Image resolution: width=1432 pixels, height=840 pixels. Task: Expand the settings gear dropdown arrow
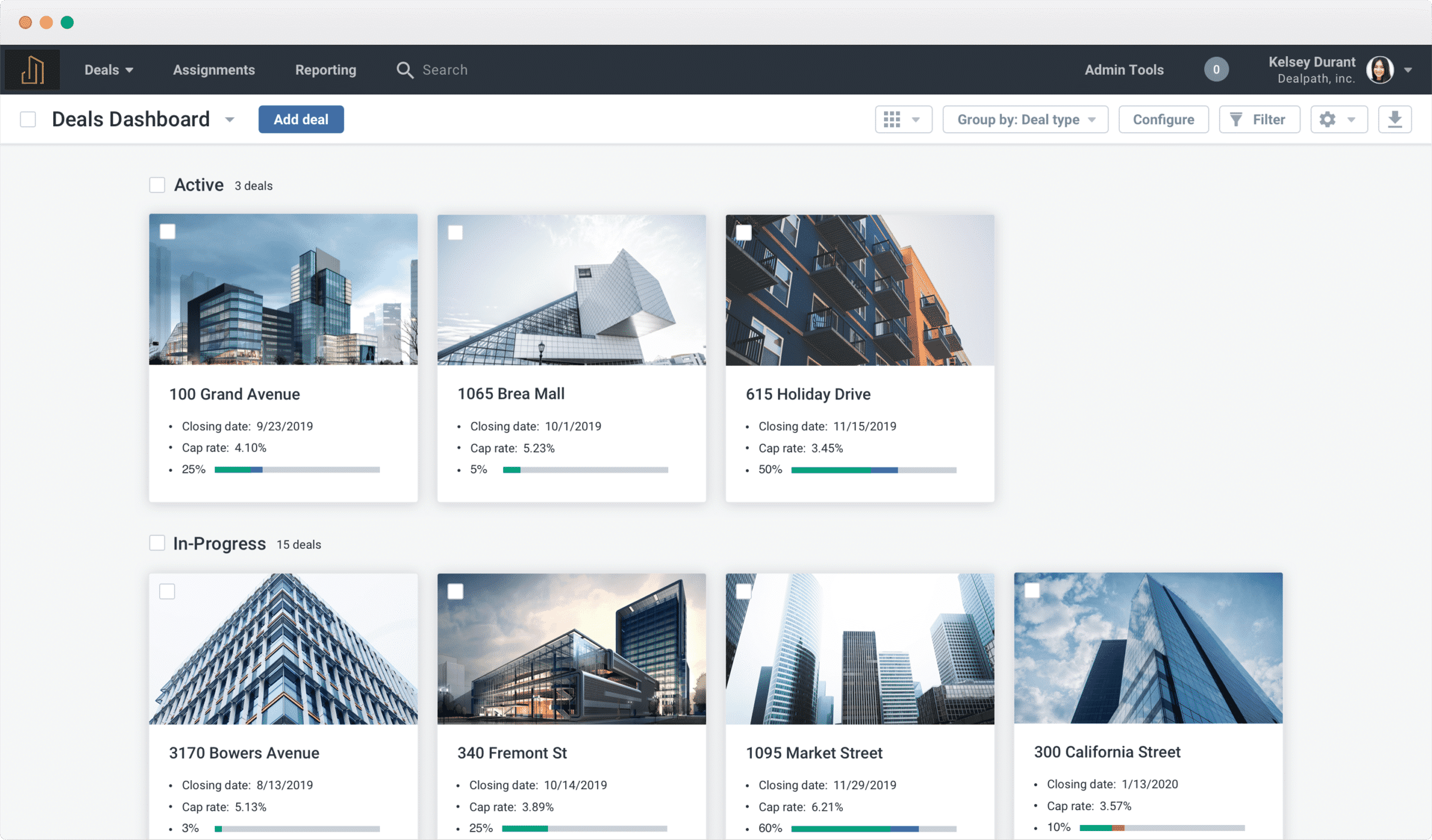1351,120
